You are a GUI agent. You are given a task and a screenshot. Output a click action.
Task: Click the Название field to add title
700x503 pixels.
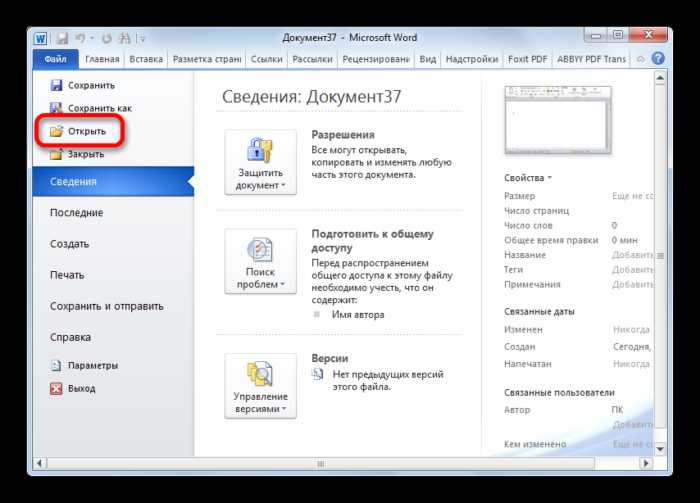(632, 255)
